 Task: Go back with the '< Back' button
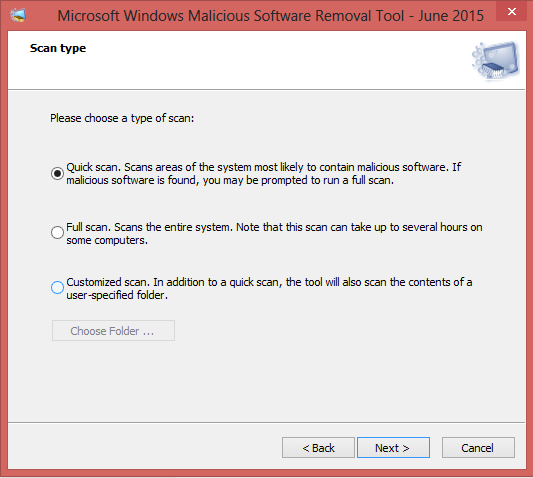318,448
